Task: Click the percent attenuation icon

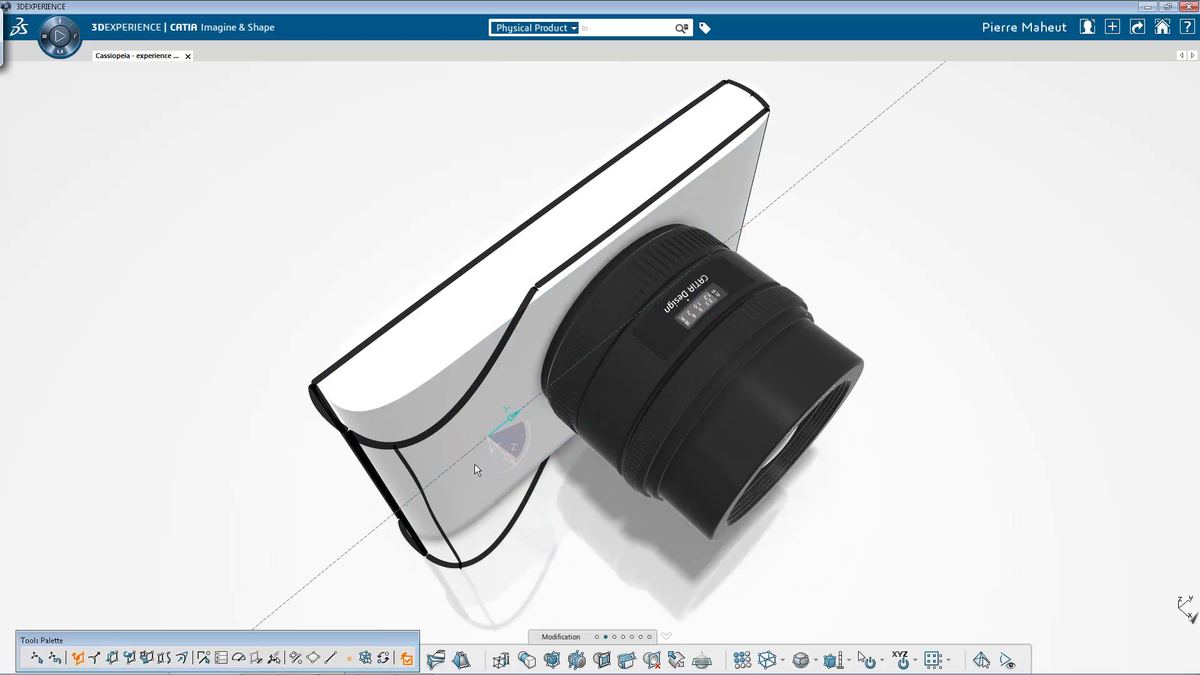Action: 296,658
